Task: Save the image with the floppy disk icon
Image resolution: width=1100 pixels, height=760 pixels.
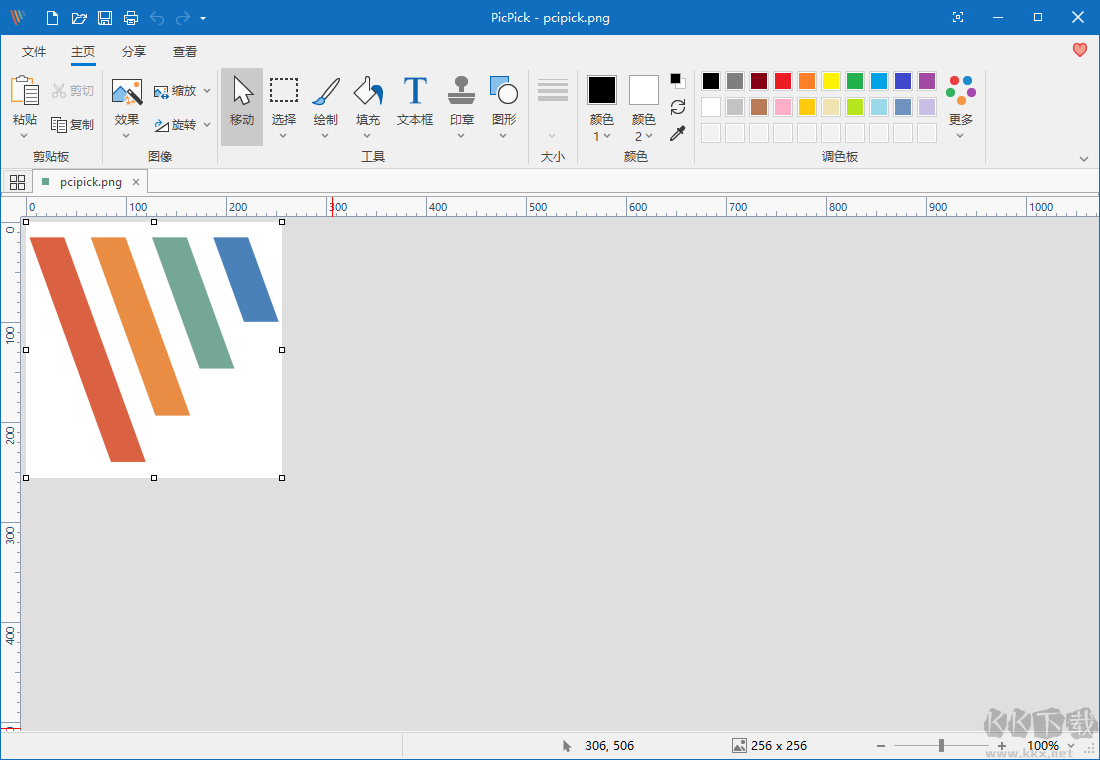Action: [x=105, y=18]
